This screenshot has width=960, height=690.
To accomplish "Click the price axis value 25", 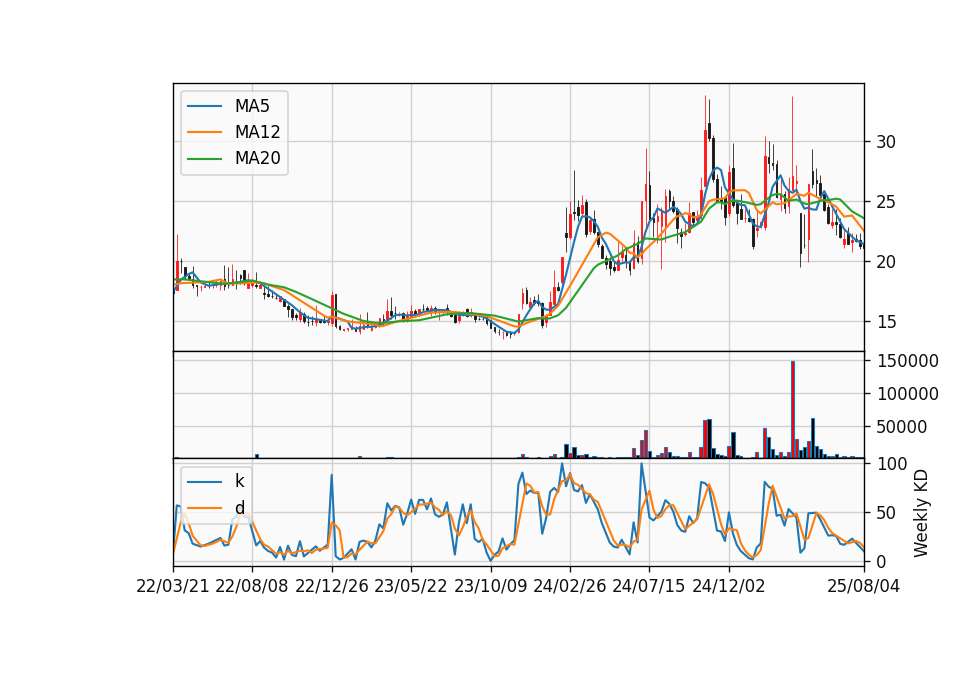I will point(886,202).
